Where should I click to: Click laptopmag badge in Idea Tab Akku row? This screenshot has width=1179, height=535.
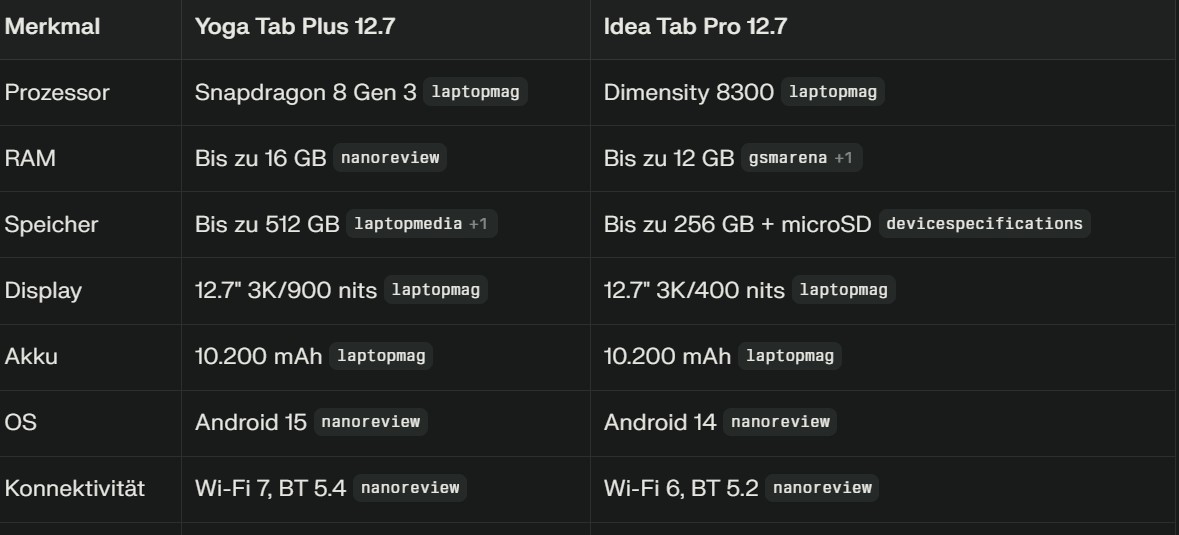790,356
